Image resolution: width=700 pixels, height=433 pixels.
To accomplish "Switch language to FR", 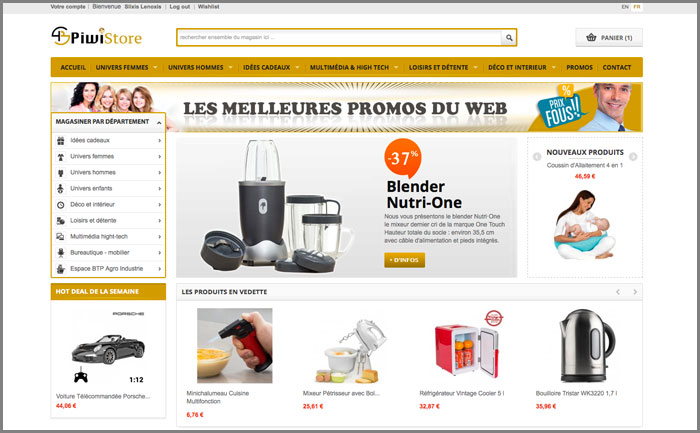I will [637, 7].
